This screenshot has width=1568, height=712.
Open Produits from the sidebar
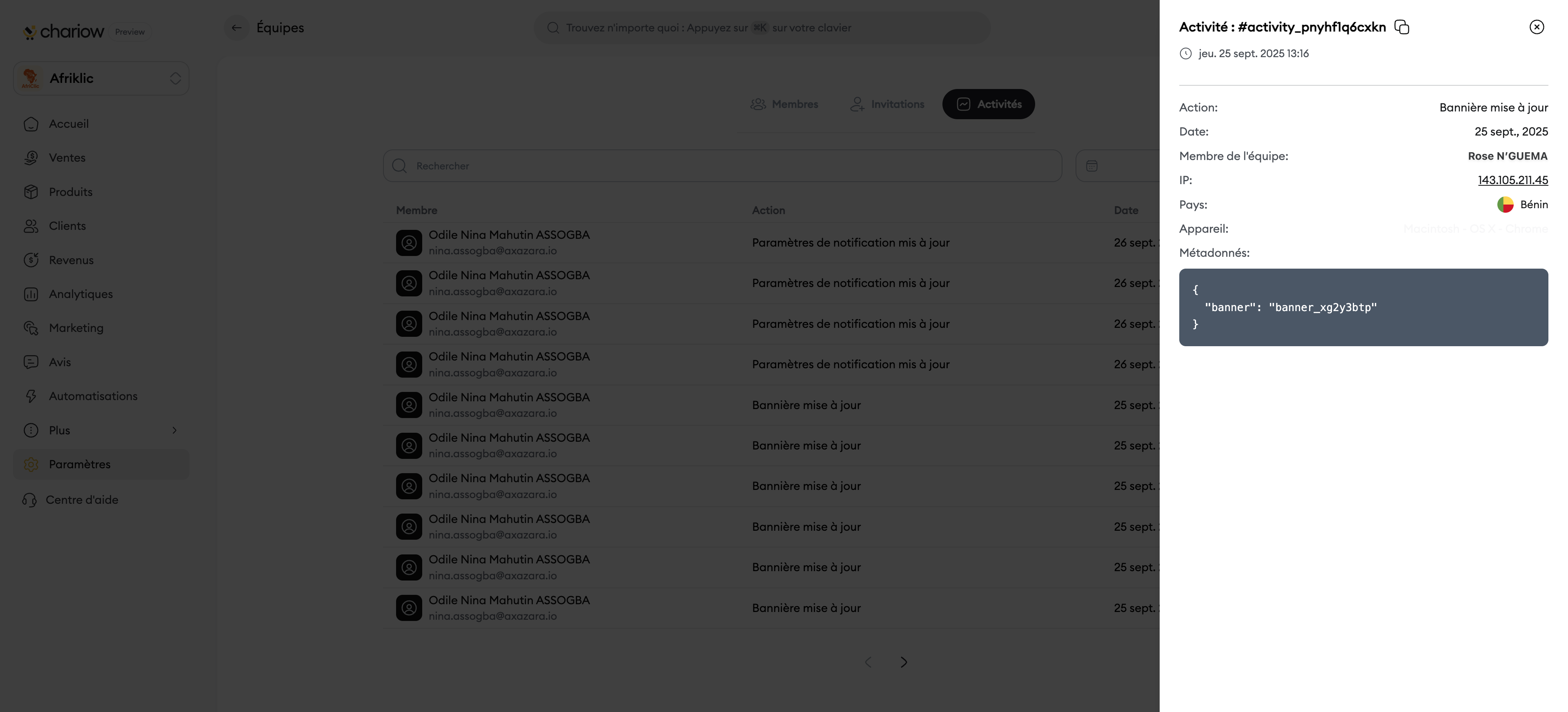[x=71, y=192]
